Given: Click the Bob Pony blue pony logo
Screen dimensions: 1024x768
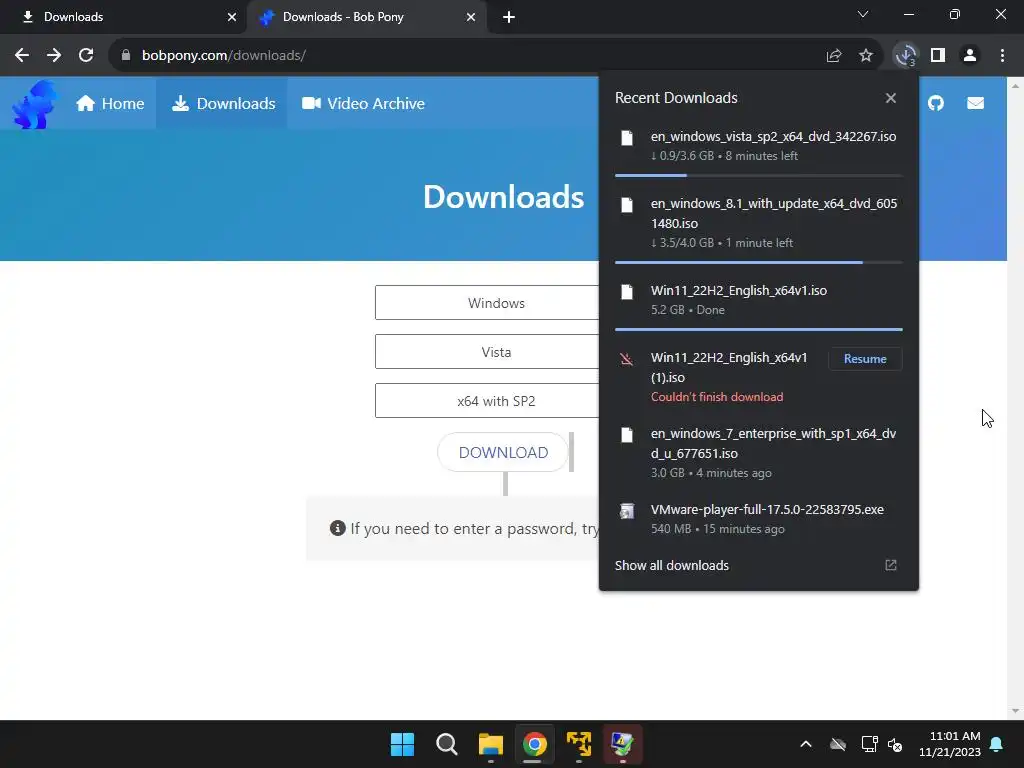Looking at the screenshot, I should click(34, 104).
